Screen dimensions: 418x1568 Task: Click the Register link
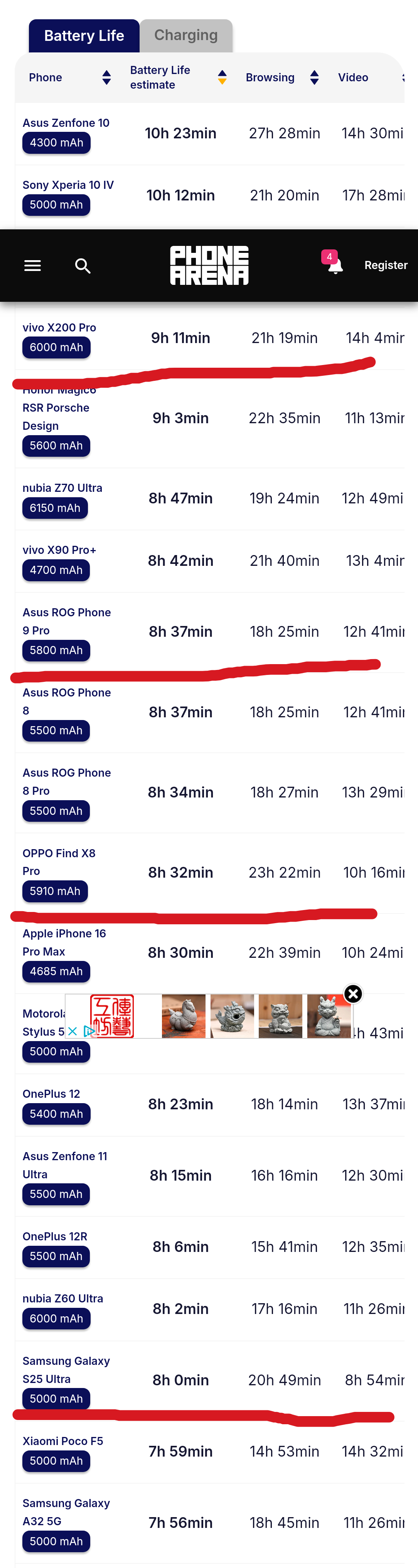(386, 265)
